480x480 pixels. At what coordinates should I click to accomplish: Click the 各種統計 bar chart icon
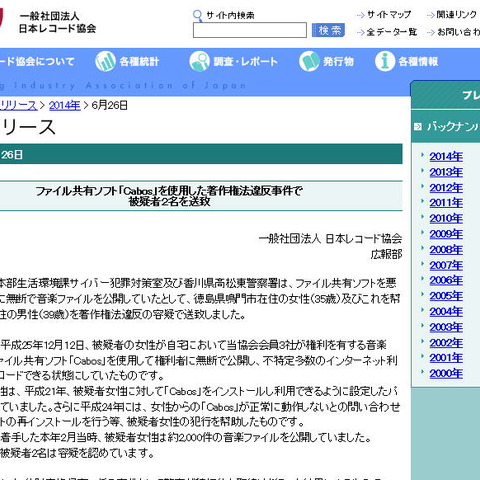click(x=105, y=61)
